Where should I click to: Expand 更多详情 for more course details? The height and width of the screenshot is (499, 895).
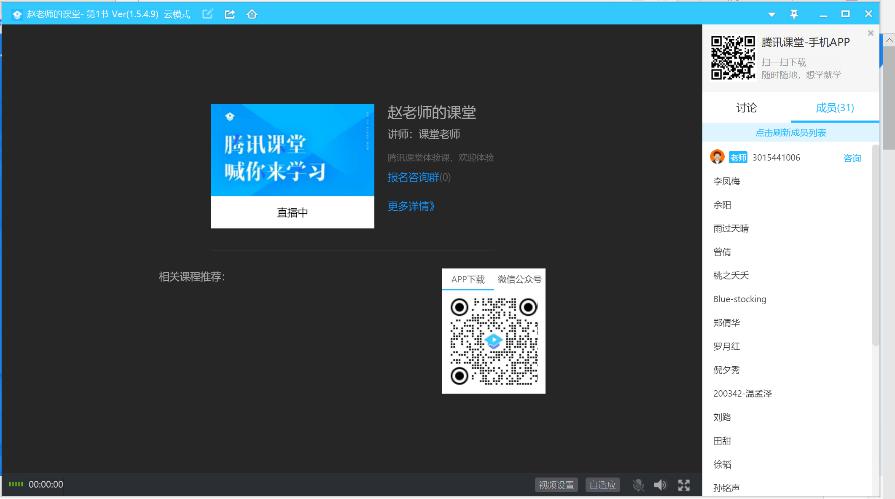[x=411, y=206]
